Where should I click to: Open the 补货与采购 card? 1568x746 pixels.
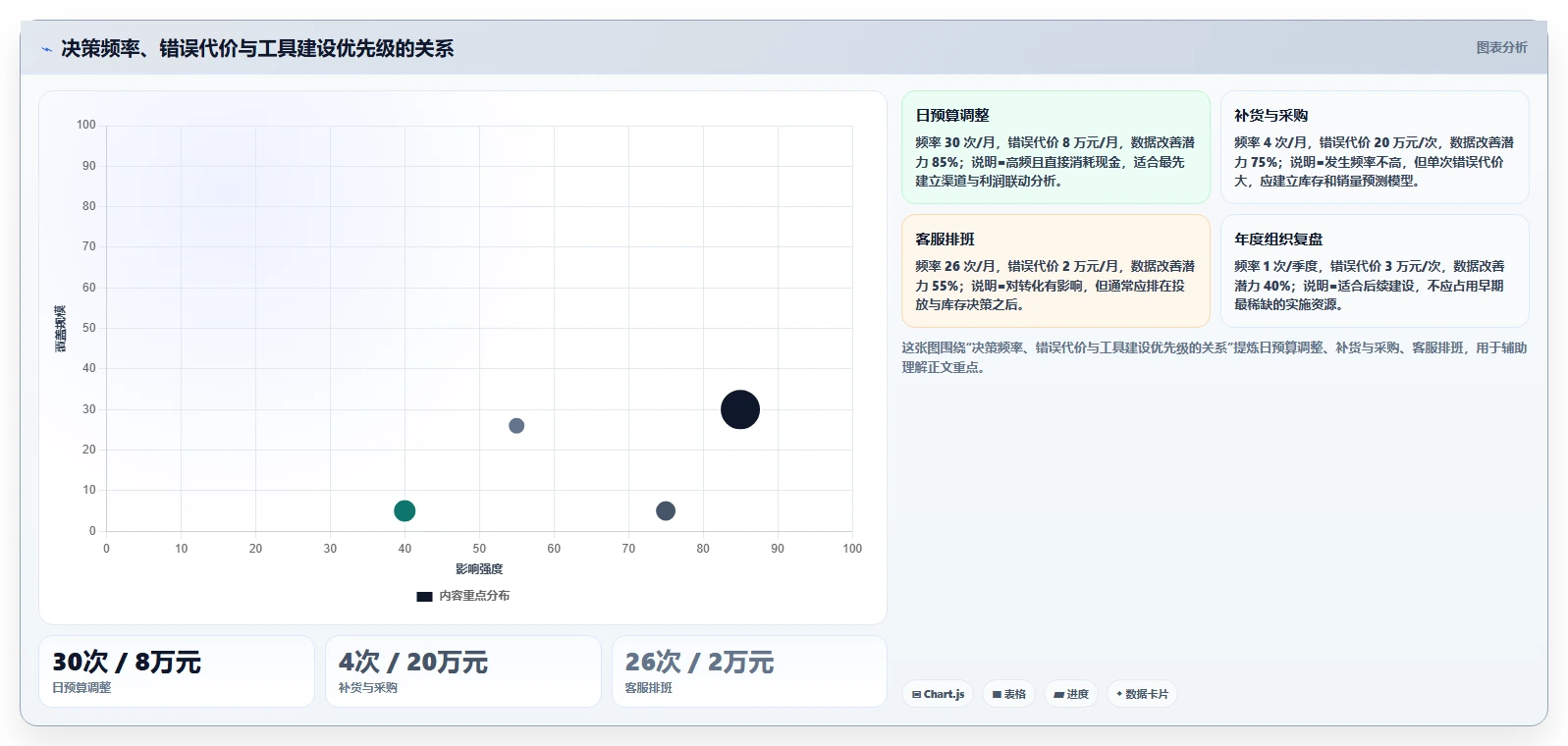click(1375, 147)
